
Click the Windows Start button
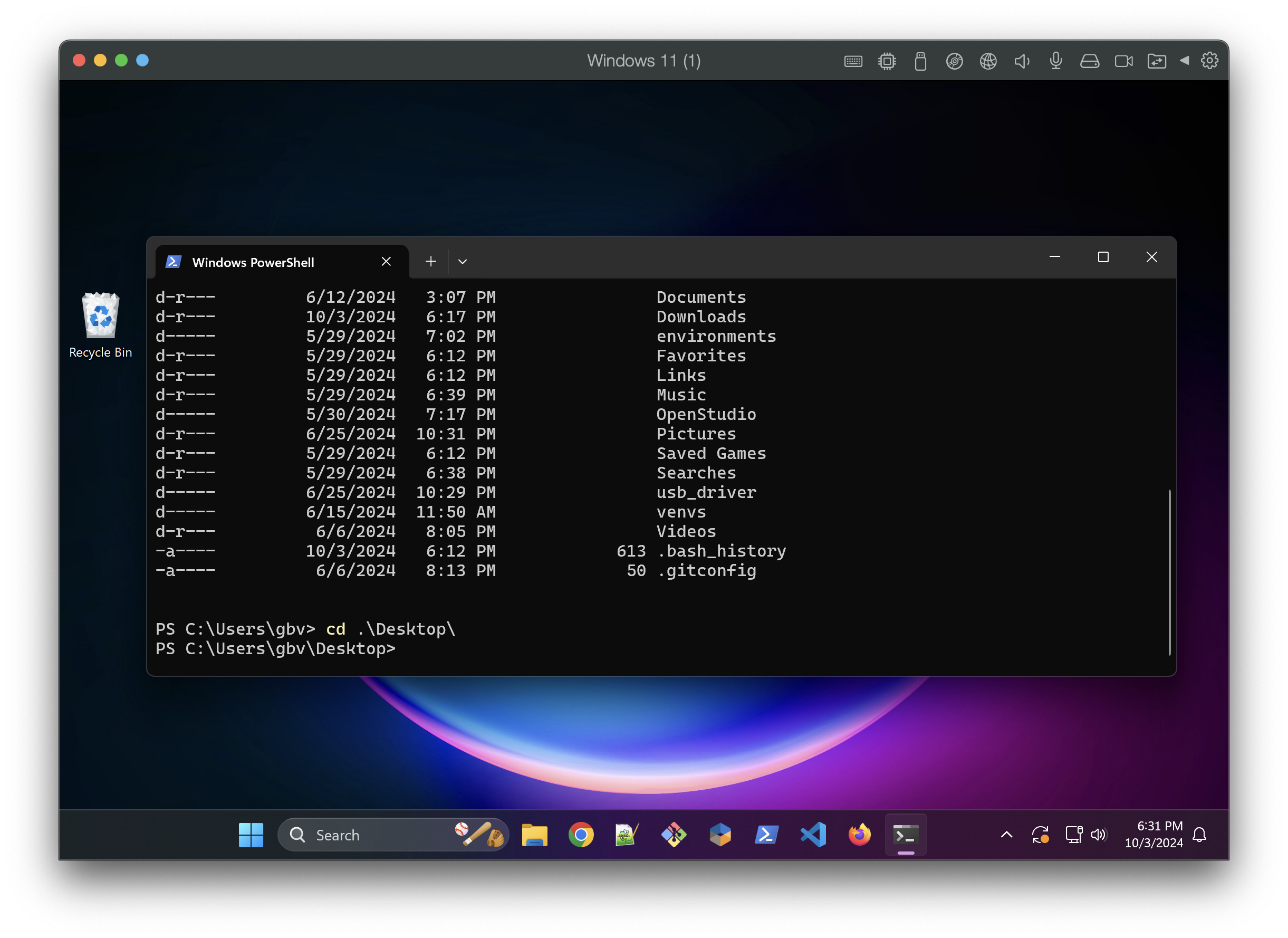(251, 835)
